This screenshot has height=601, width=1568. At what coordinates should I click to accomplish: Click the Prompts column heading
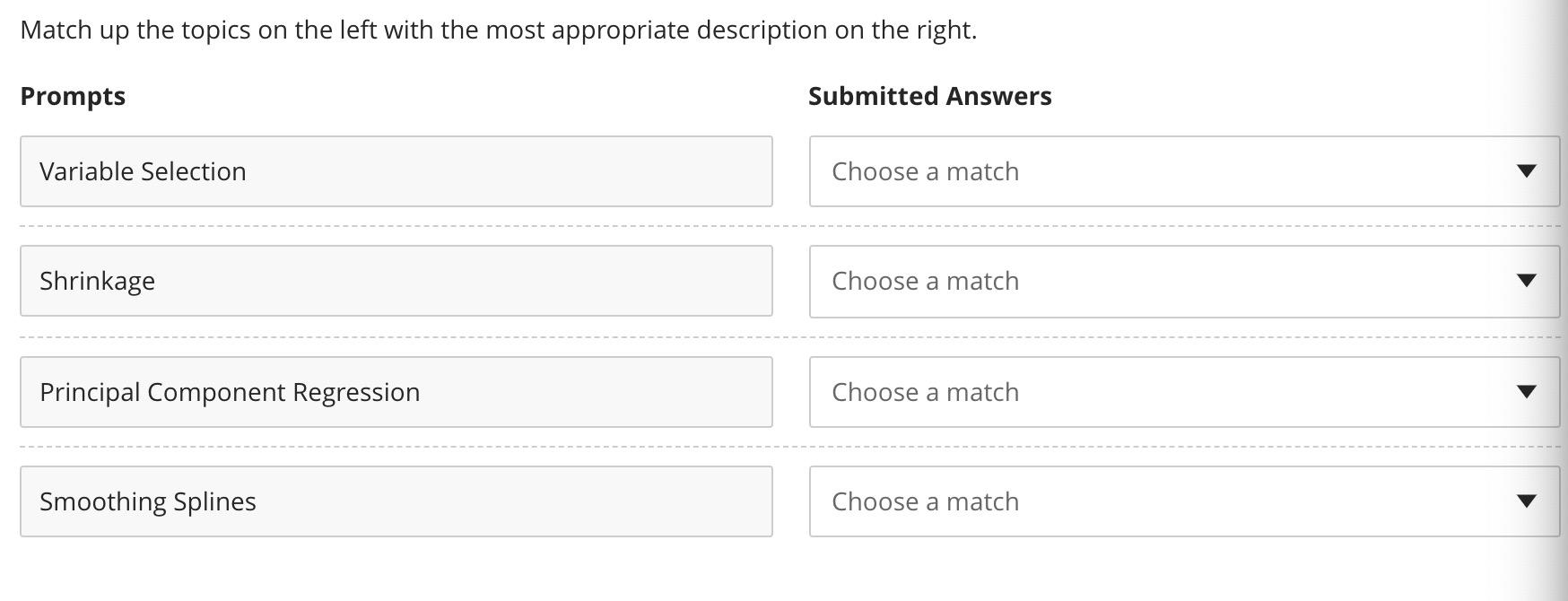pos(74,95)
